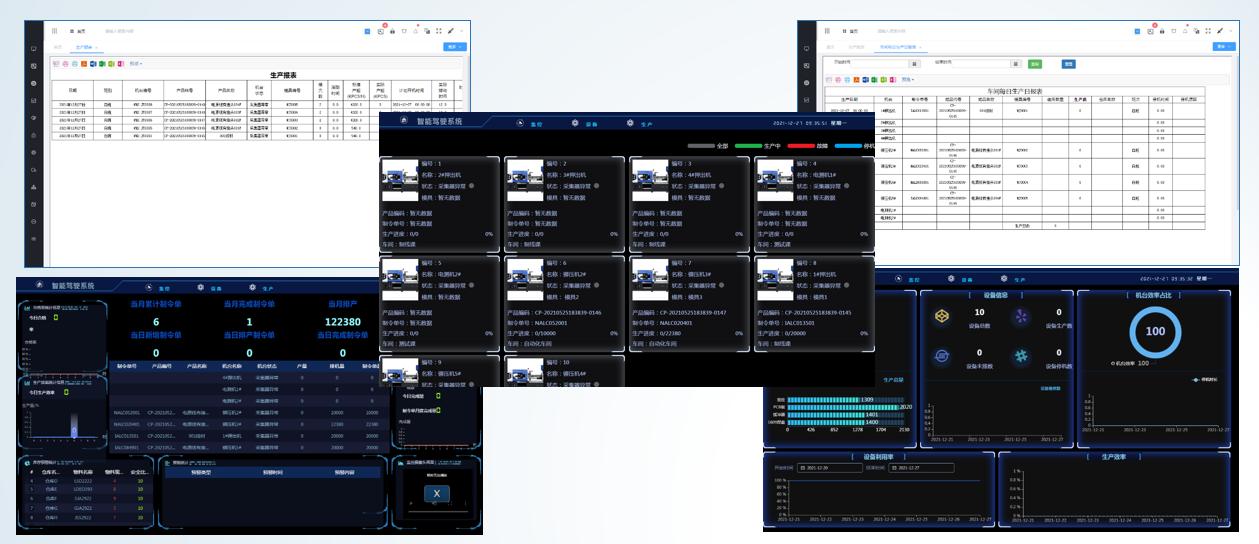Switch to the 生产报表 tab in top-left window

pos(84,47)
